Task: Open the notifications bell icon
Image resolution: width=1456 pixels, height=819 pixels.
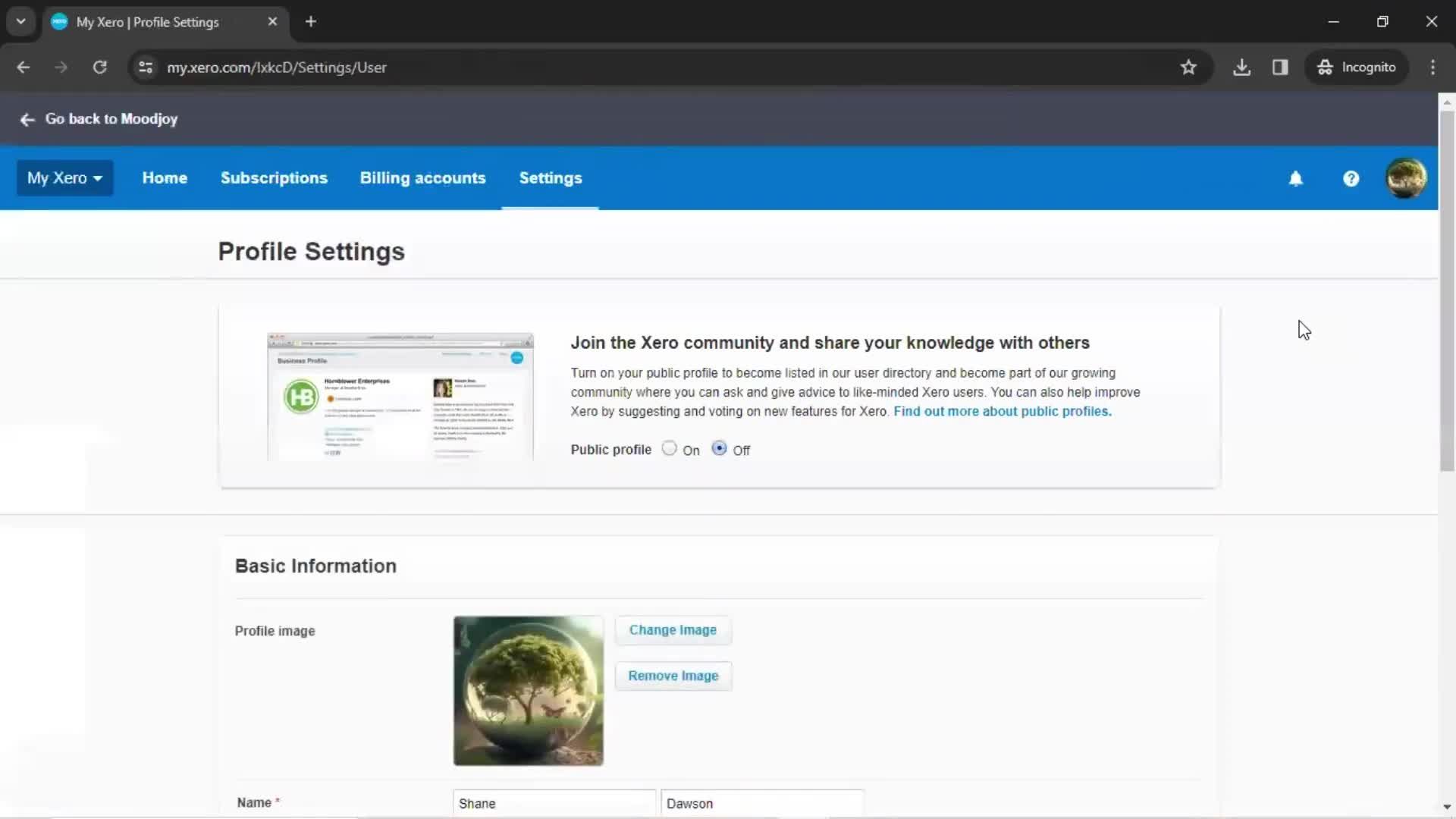Action: (x=1295, y=178)
